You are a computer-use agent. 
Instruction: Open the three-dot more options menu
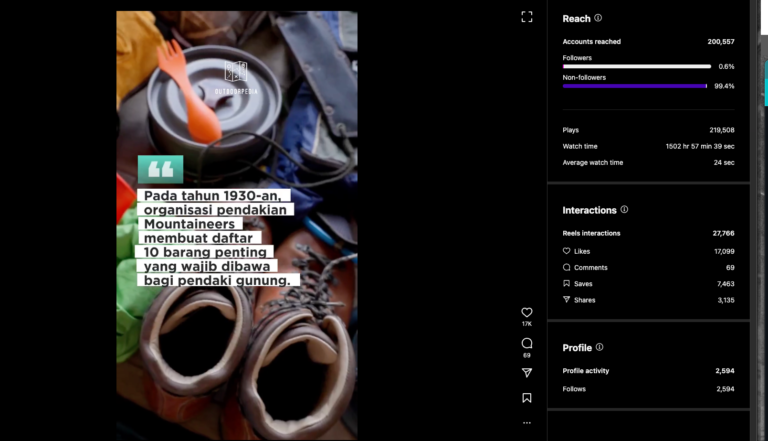click(527, 423)
